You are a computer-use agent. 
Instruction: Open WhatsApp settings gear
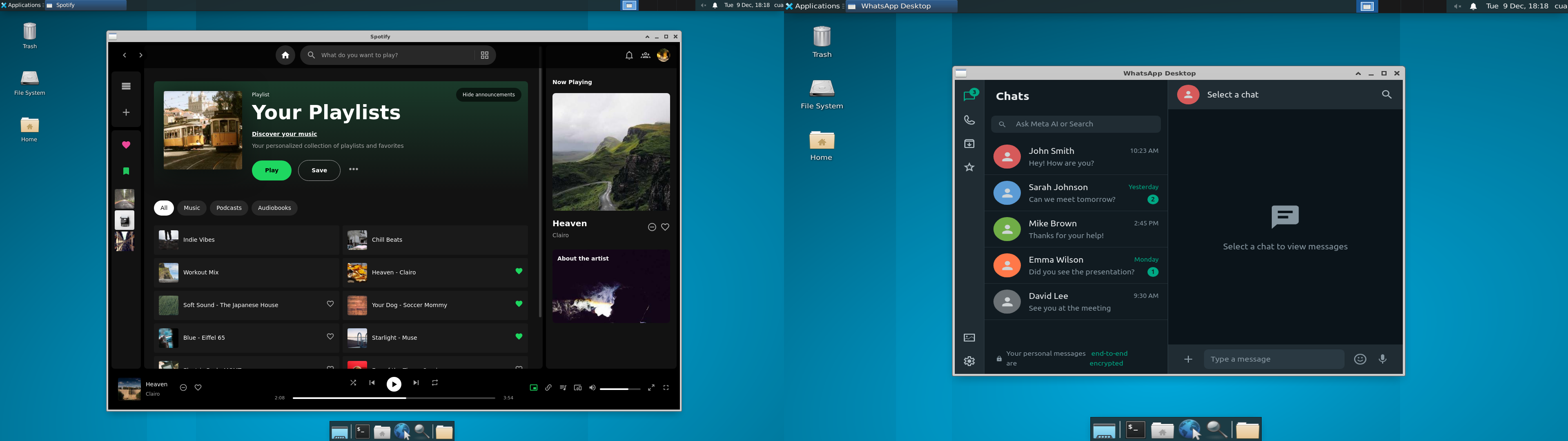tap(969, 361)
